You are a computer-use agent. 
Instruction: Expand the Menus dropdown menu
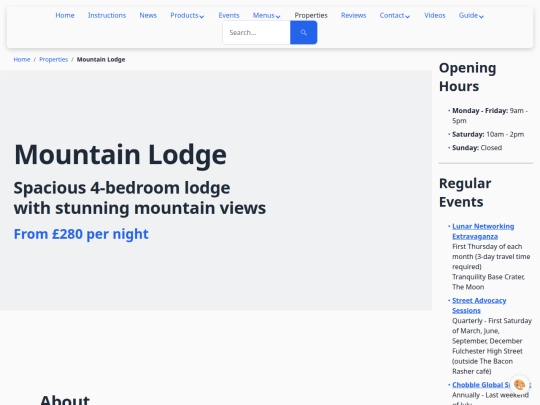pyautogui.click(x=266, y=15)
